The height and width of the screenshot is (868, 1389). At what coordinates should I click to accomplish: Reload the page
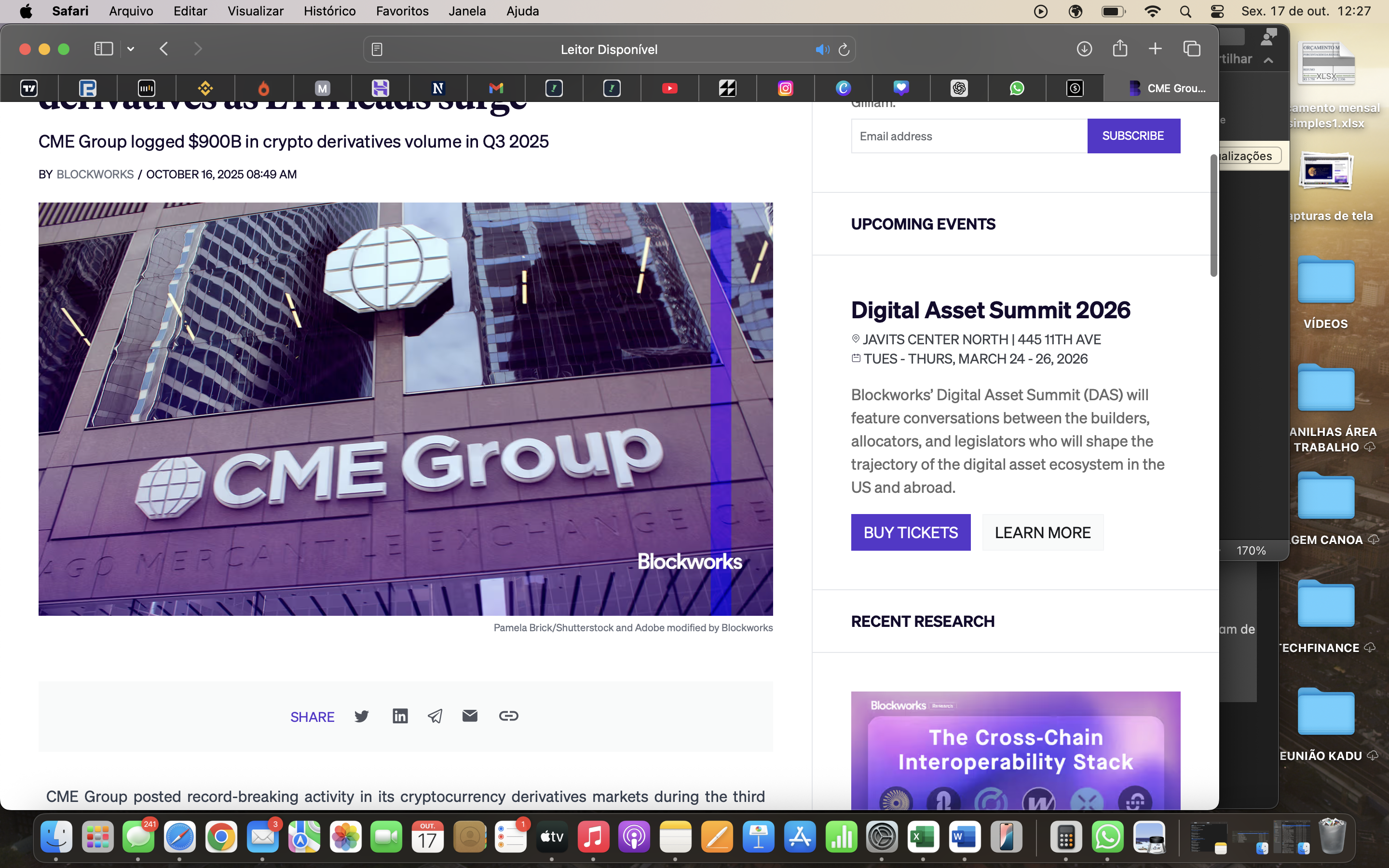844,49
